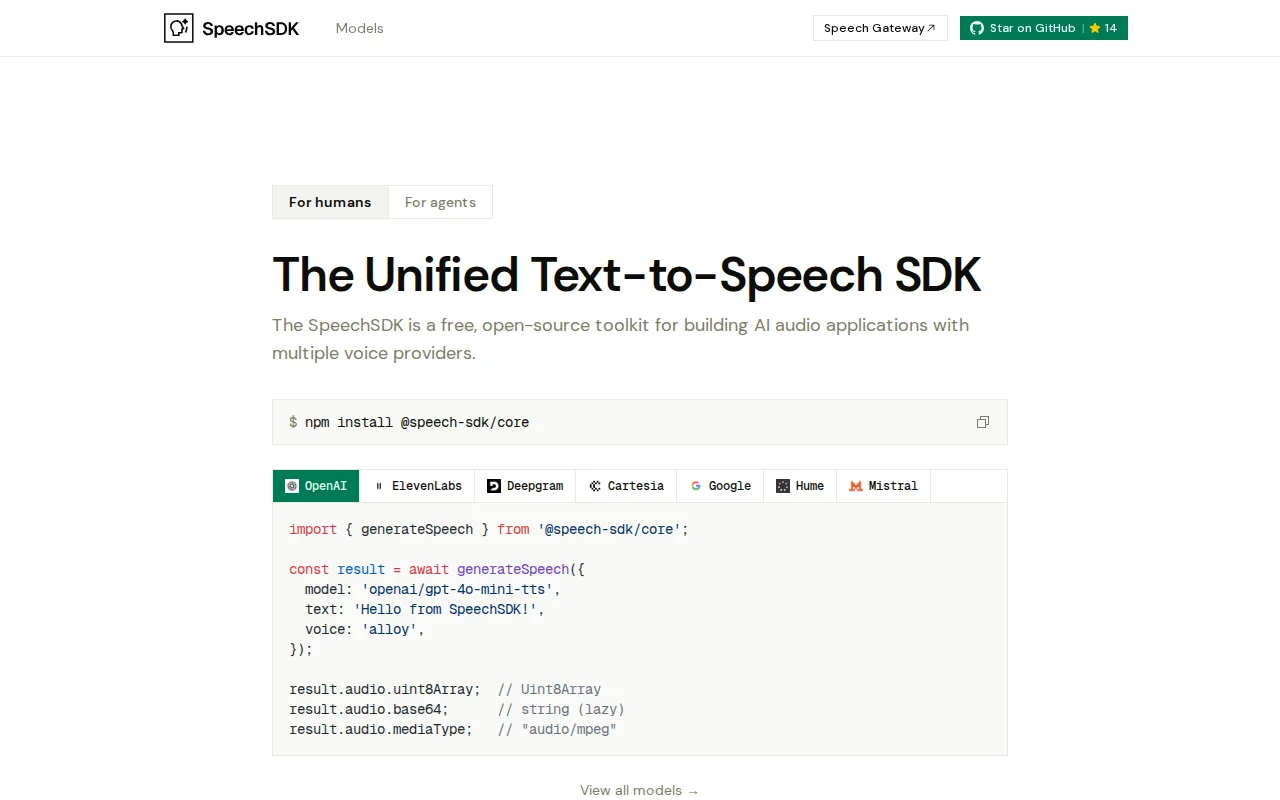Switch to For agents view
The height and width of the screenshot is (800, 1280).
click(440, 202)
